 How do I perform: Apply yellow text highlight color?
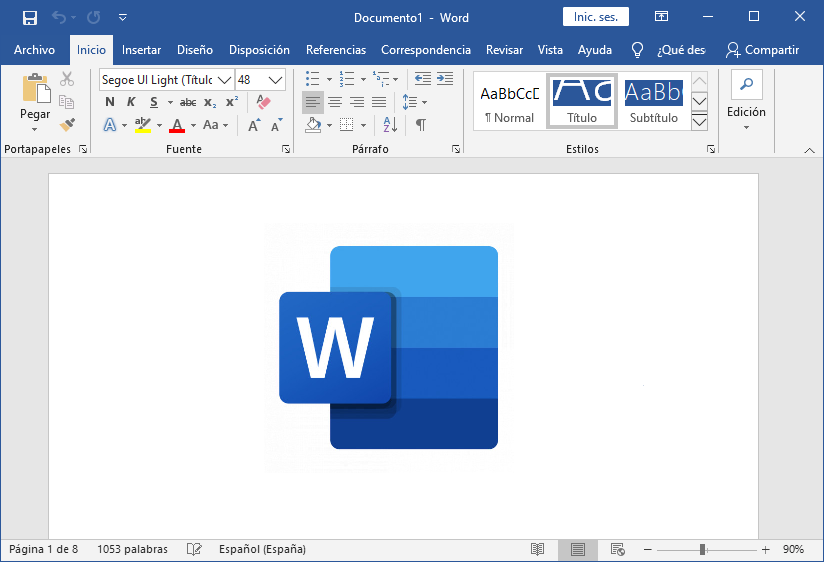[142, 125]
